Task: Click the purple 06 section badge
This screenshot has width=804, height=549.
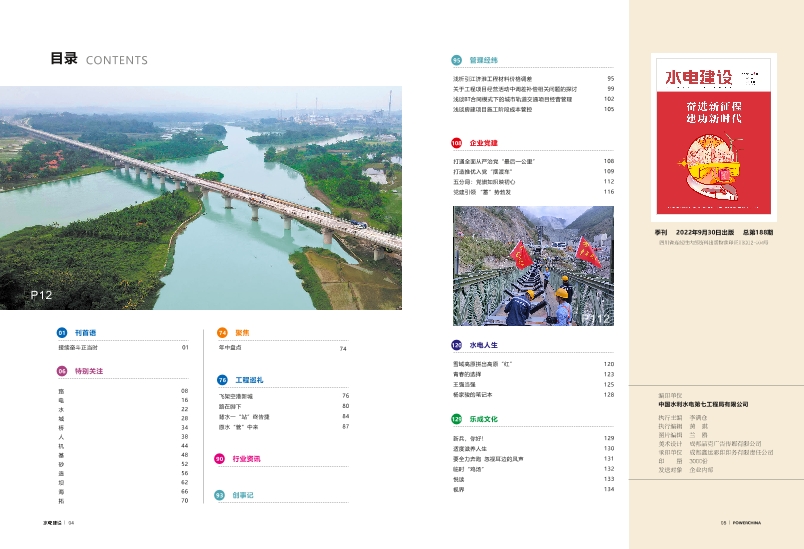Action: [x=61, y=371]
